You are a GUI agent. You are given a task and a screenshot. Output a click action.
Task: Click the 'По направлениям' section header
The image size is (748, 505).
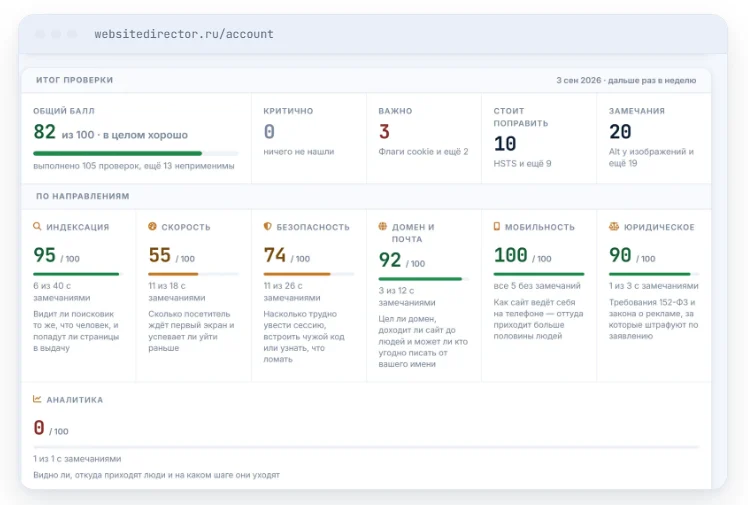pos(83,196)
